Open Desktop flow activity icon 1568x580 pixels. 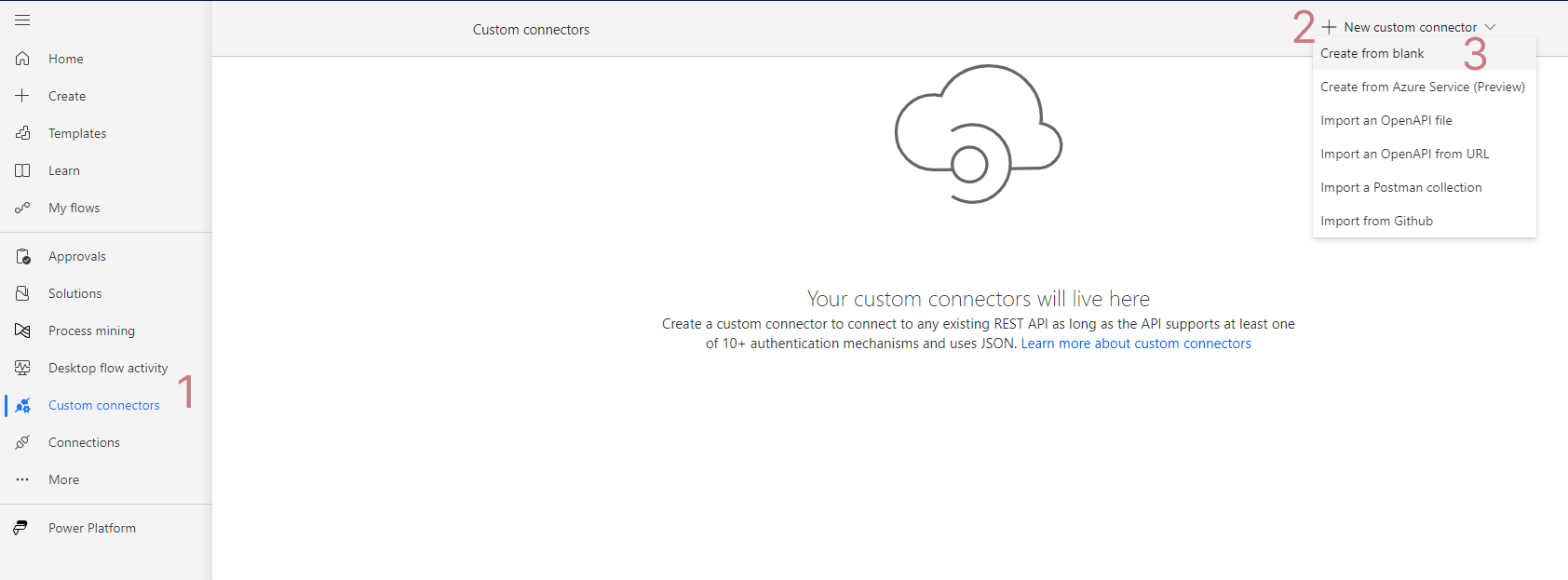[x=22, y=368]
